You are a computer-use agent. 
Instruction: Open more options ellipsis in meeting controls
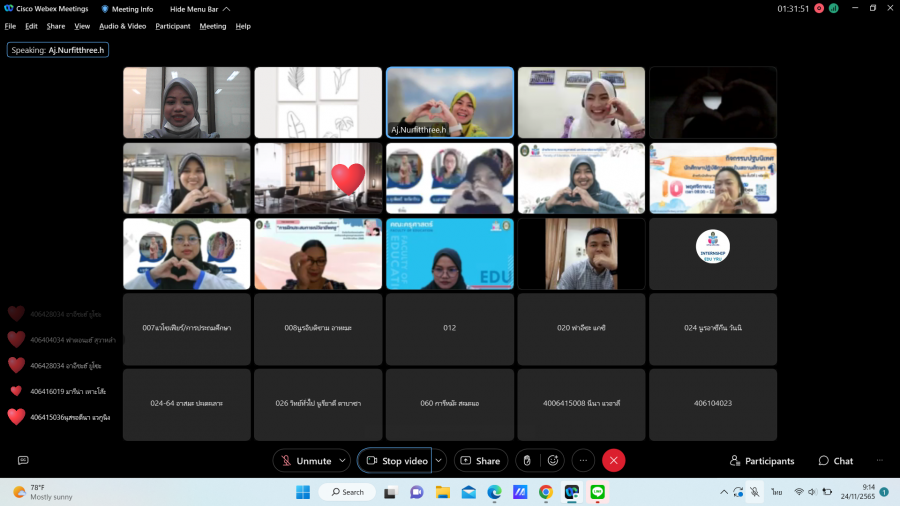pyautogui.click(x=583, y=461)
